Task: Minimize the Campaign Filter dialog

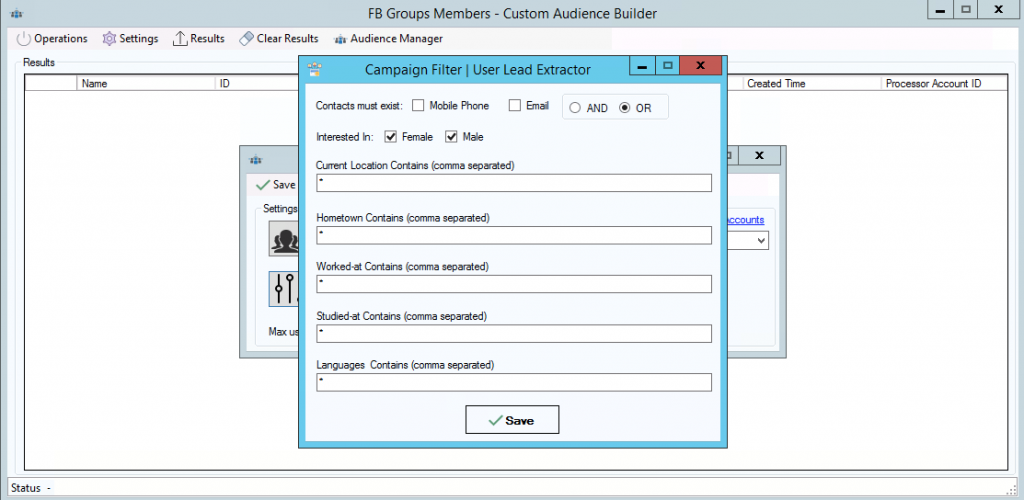Action: [x=643, y=66]
